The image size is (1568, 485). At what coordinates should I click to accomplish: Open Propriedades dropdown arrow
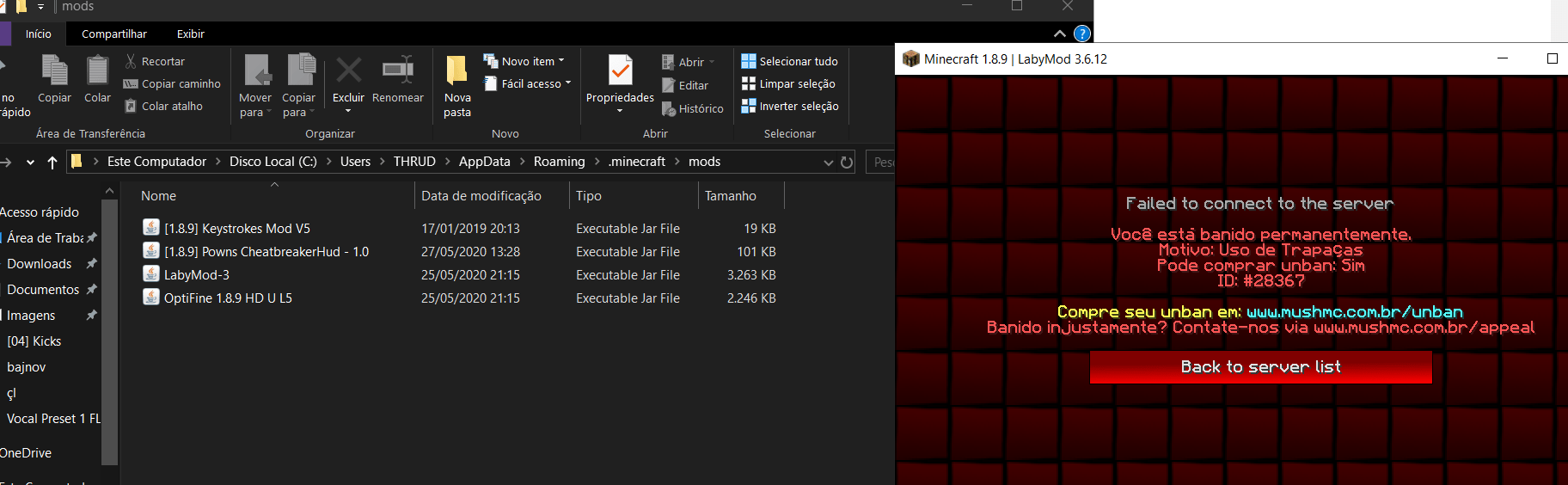coord(620,111)
